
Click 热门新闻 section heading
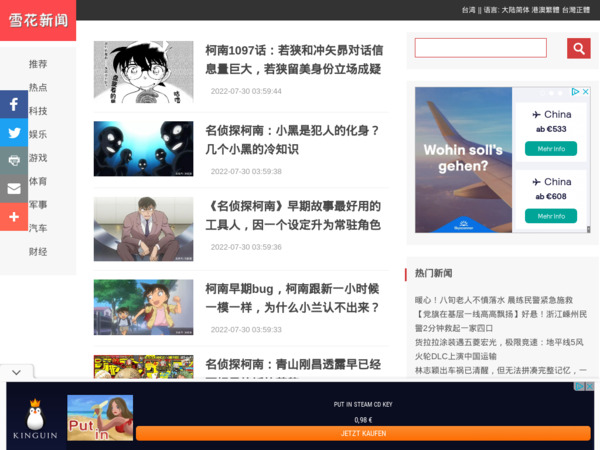434,273
